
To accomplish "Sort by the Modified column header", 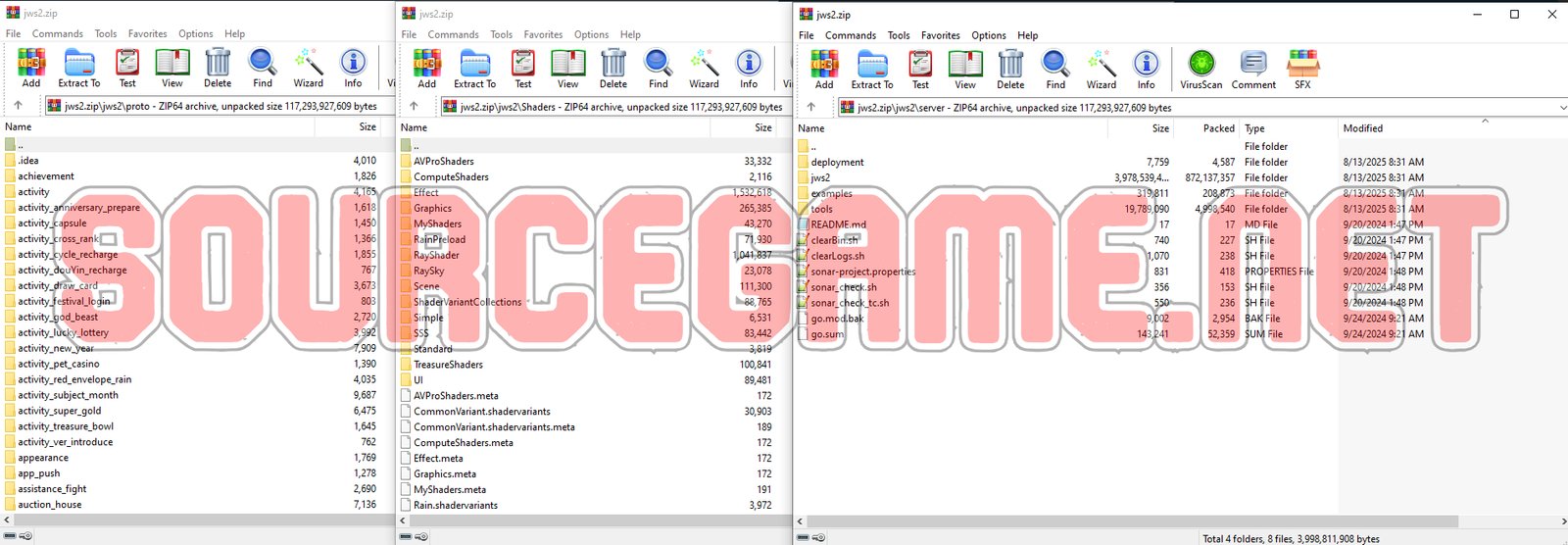I will (x=1363, y=128).
